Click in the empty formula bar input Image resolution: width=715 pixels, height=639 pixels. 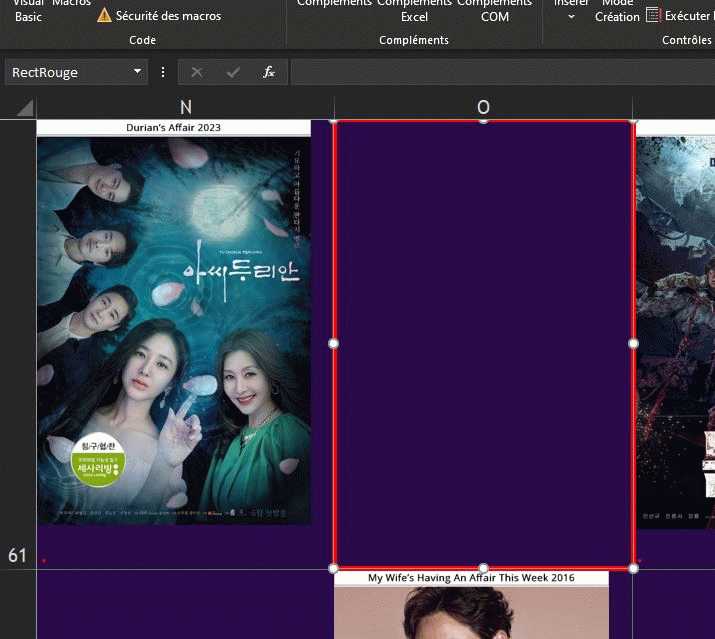click(500, 73)
